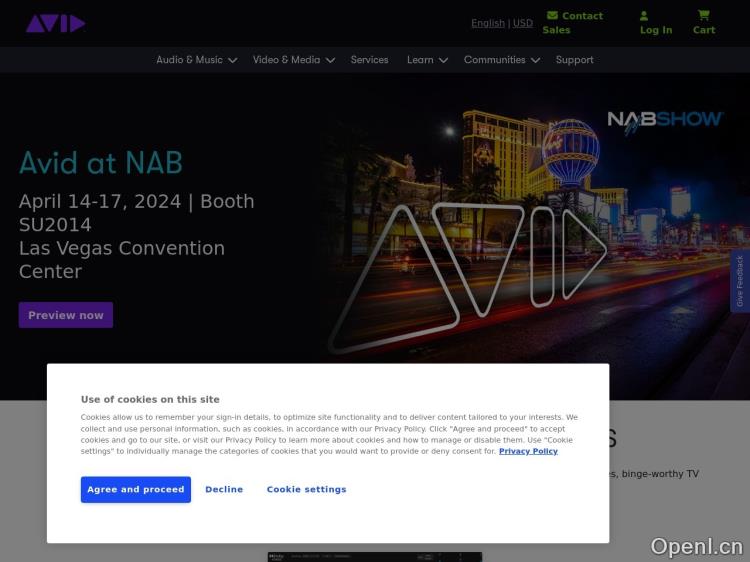Image resolution: width=750 pixels, height=562 pixels.
Task: Click the NAB Show logo
Action: point(665,122)
